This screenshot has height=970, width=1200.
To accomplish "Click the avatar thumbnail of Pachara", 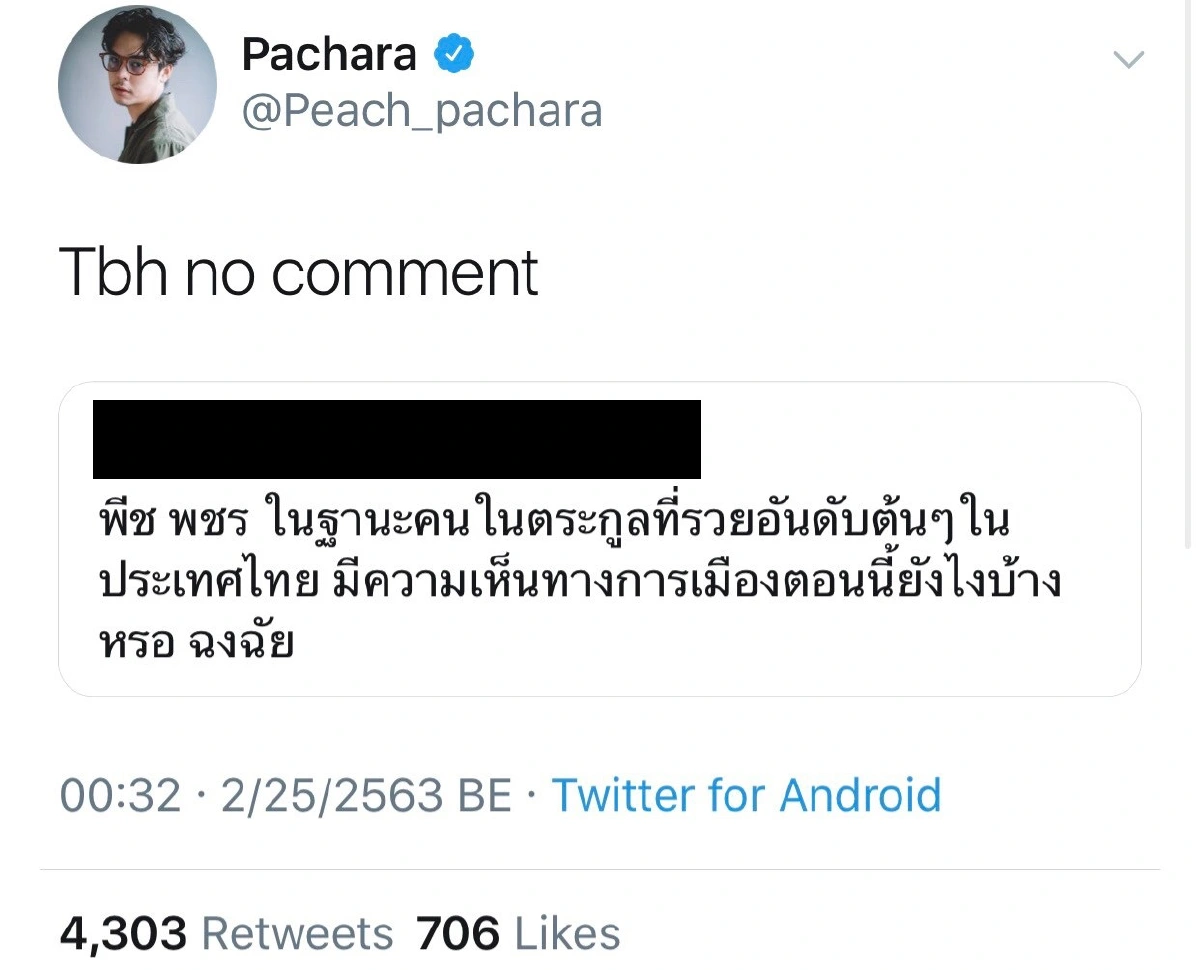I will [137, 85].
